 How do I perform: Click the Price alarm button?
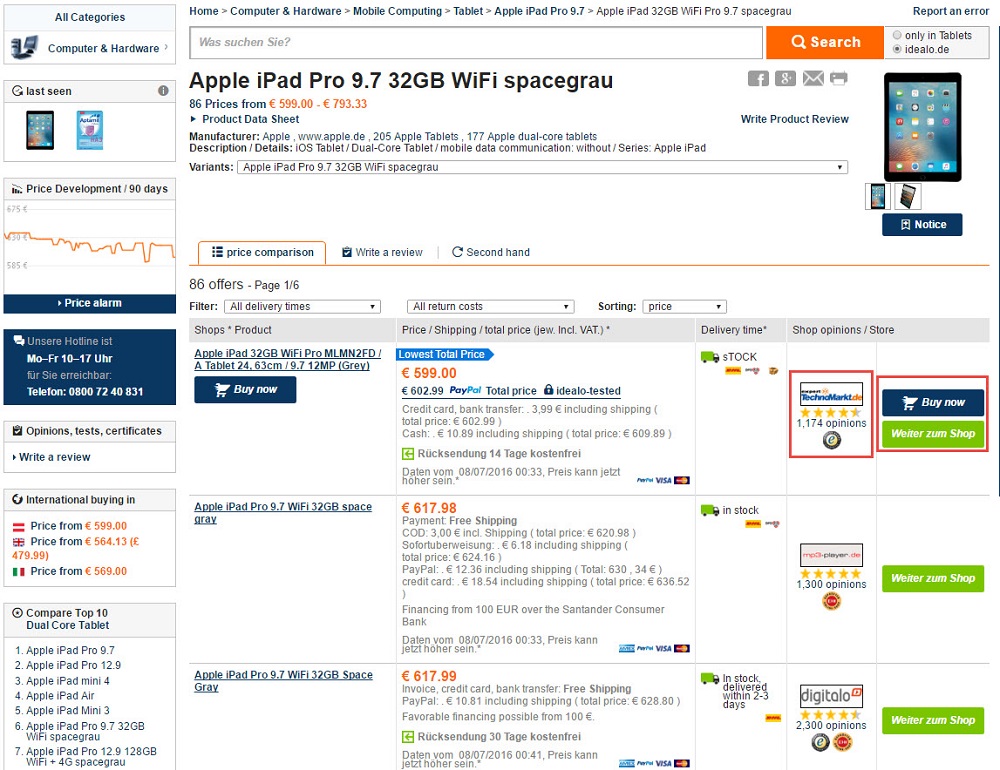(x=90, y=303)
